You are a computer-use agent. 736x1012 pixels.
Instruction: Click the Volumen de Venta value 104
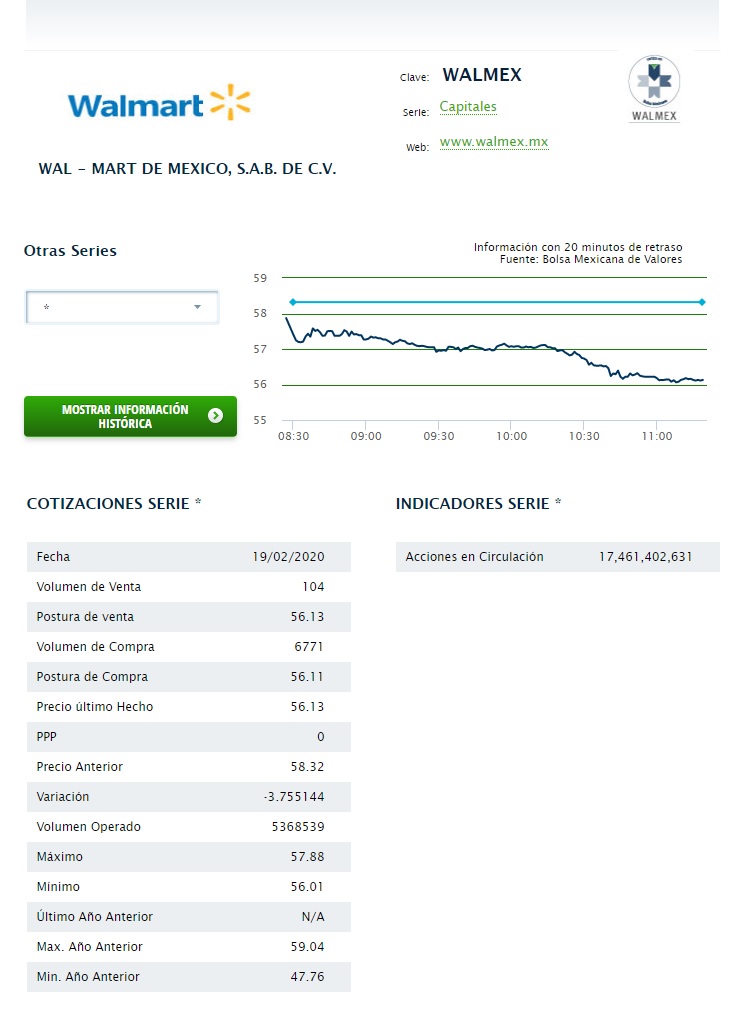[313, 587]
